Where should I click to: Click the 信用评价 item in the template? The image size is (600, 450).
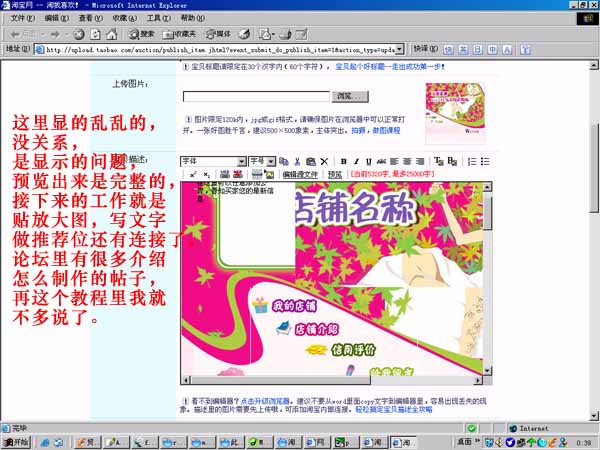click(353, 350)
